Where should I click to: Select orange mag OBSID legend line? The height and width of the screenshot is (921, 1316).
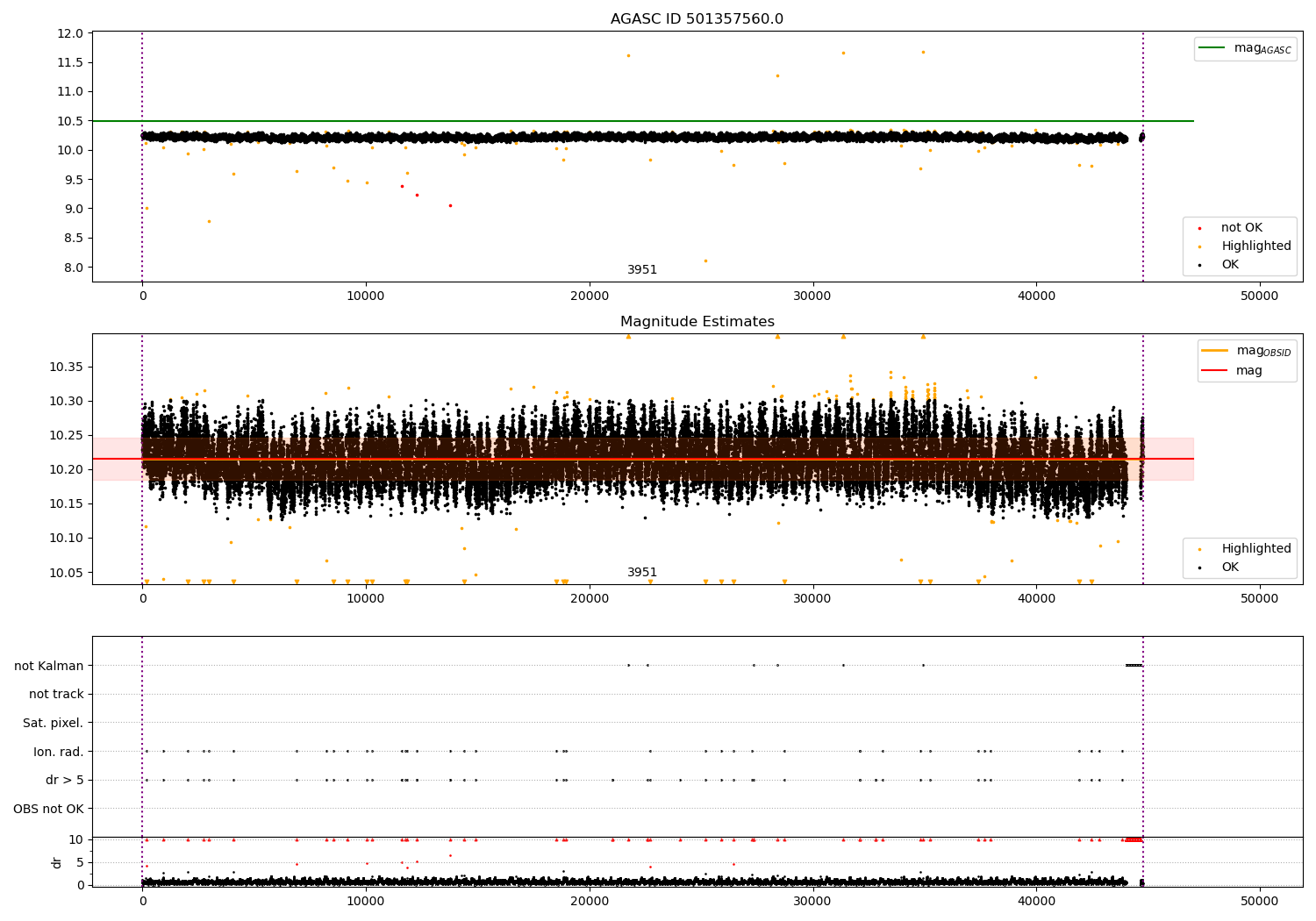(x=1215, y=350)
